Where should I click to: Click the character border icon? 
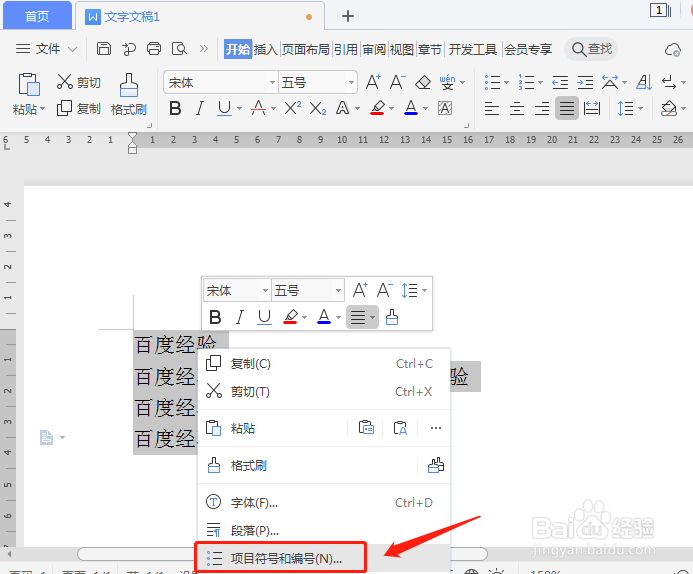point(445,108)
